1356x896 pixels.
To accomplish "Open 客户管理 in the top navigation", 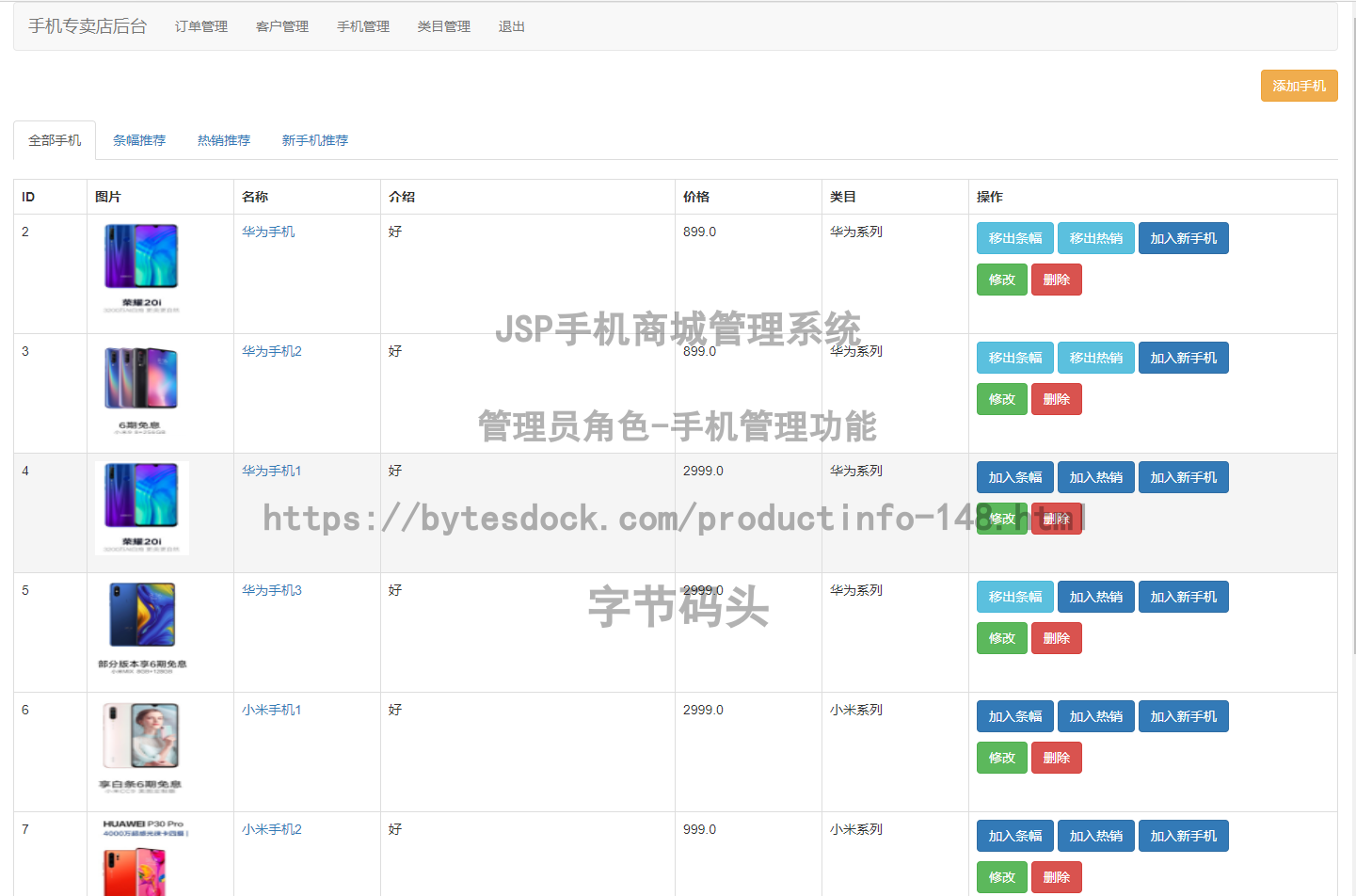I will 282,26.
